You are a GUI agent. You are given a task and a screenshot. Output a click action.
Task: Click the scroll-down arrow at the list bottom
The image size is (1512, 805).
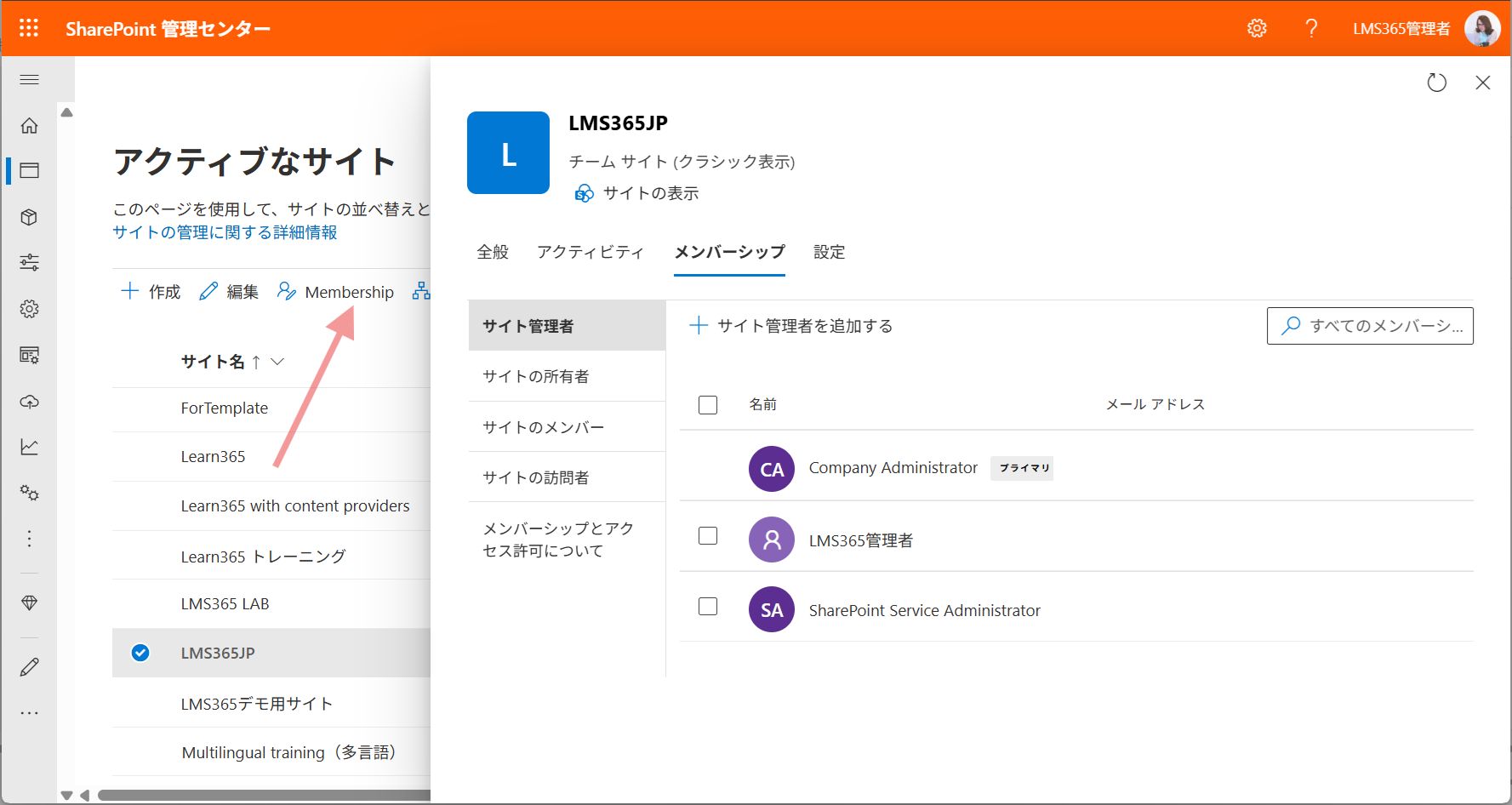coord(66,796)
